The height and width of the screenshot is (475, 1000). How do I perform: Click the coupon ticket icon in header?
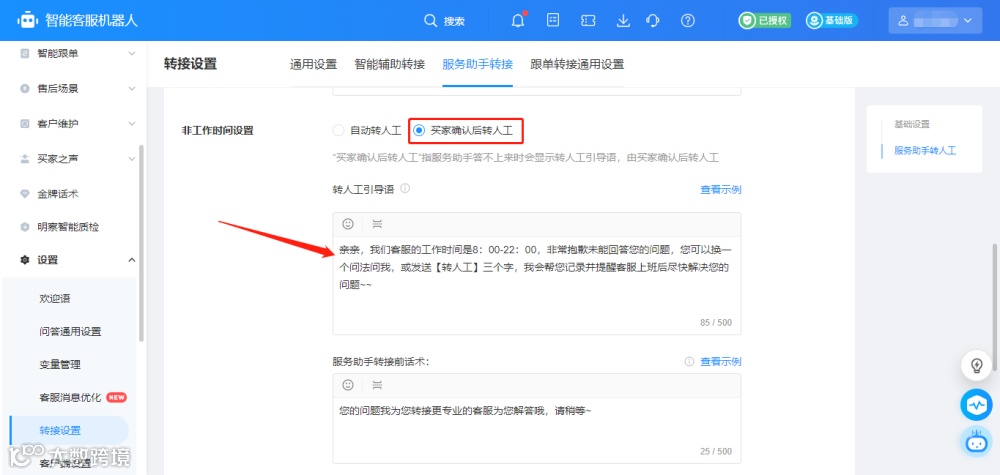(588, 20)
